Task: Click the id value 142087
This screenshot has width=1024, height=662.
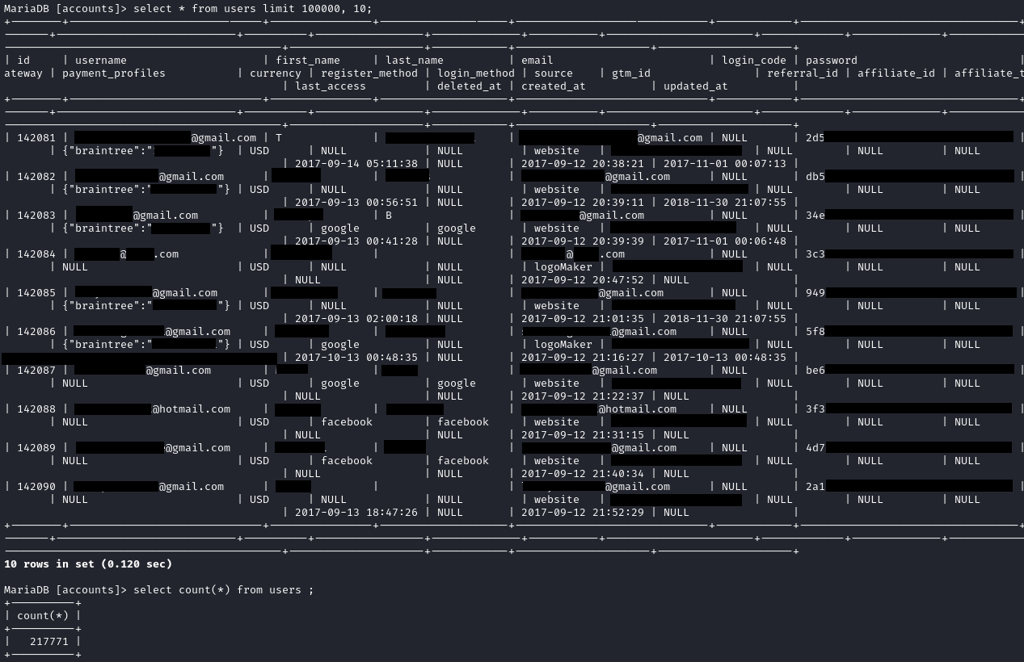Action: (x=36, y=370)
